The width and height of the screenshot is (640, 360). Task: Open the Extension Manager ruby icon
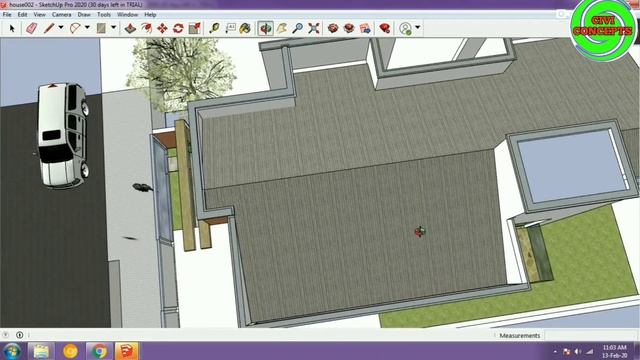pyautogui.click(x=384, y=28)
